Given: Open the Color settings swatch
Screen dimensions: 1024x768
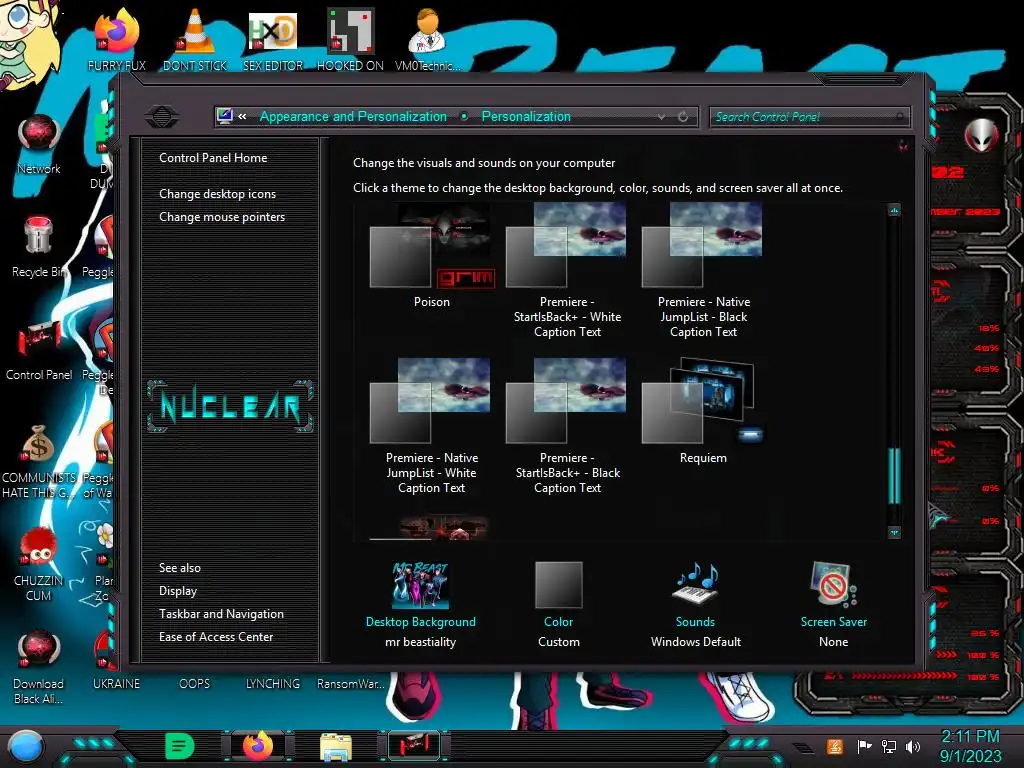Looking at the screenshot, I should click(558, 604).
